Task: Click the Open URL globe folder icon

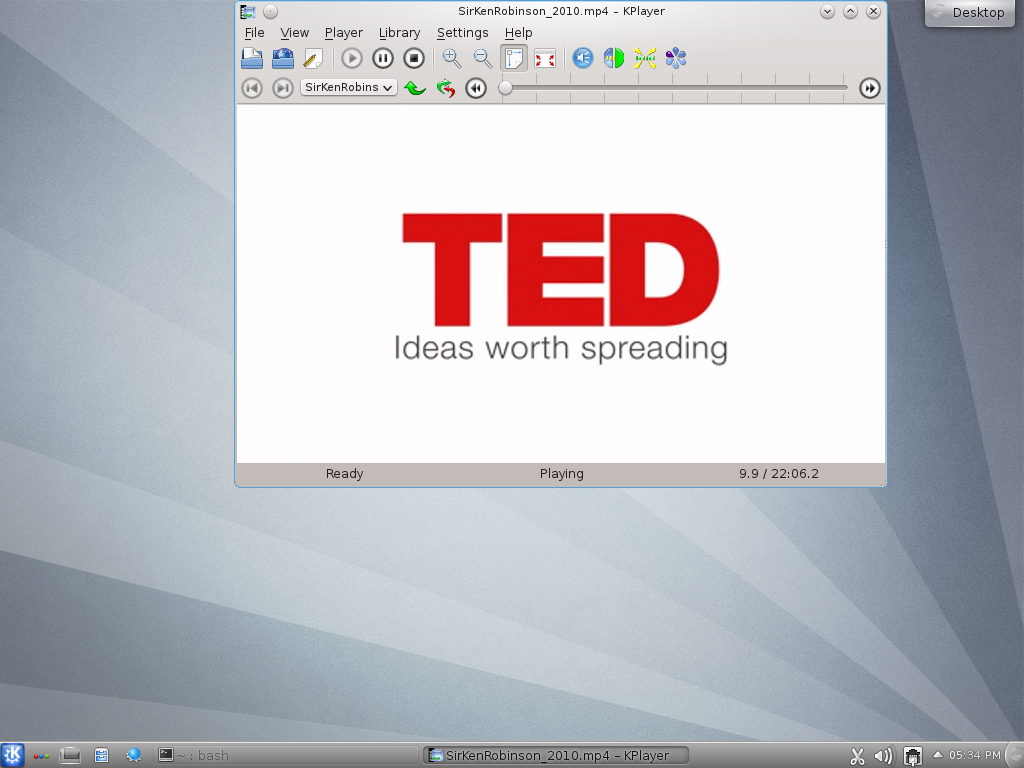Action: [x=283, y=58]
